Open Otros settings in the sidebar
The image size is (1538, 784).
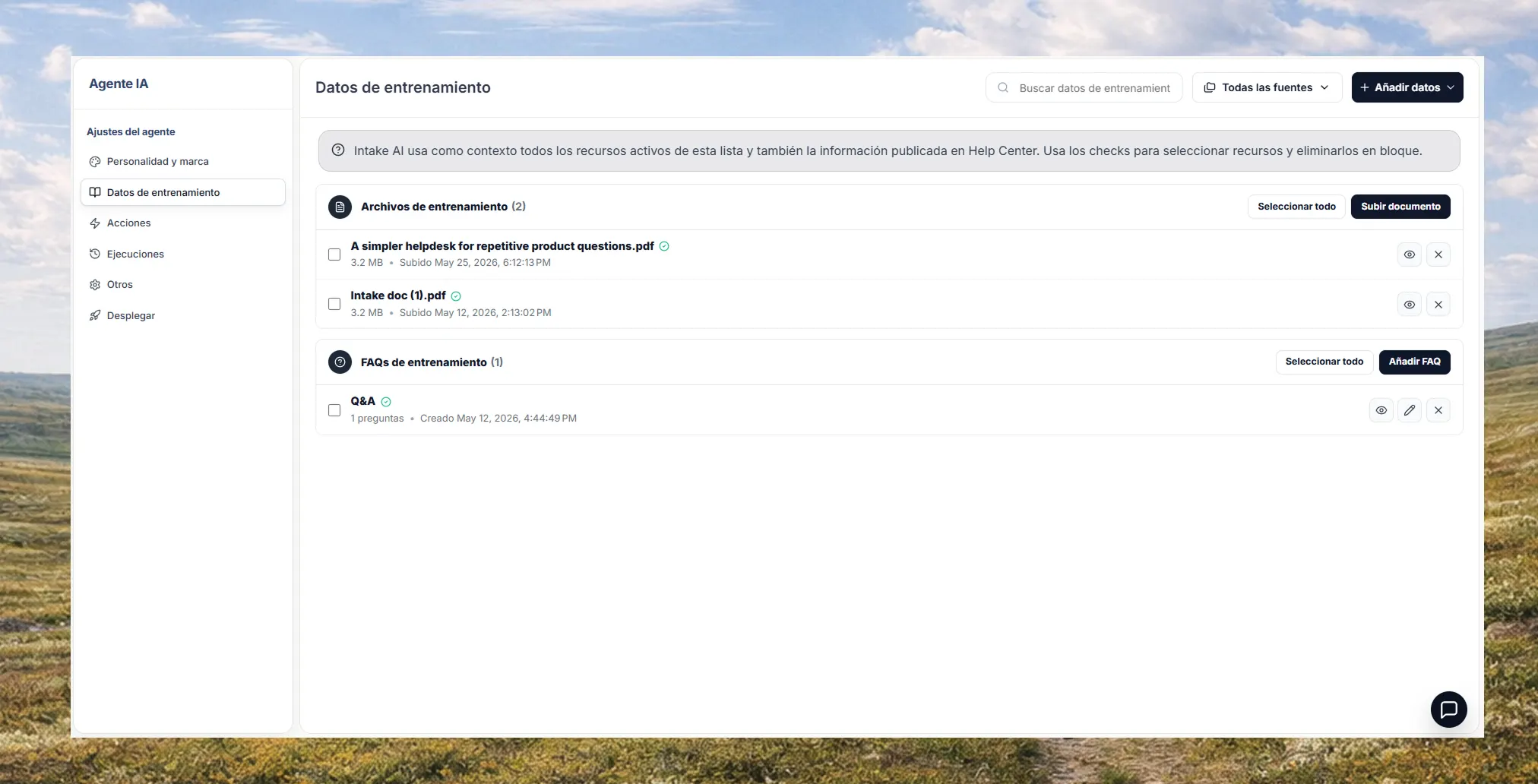[182, 285]
